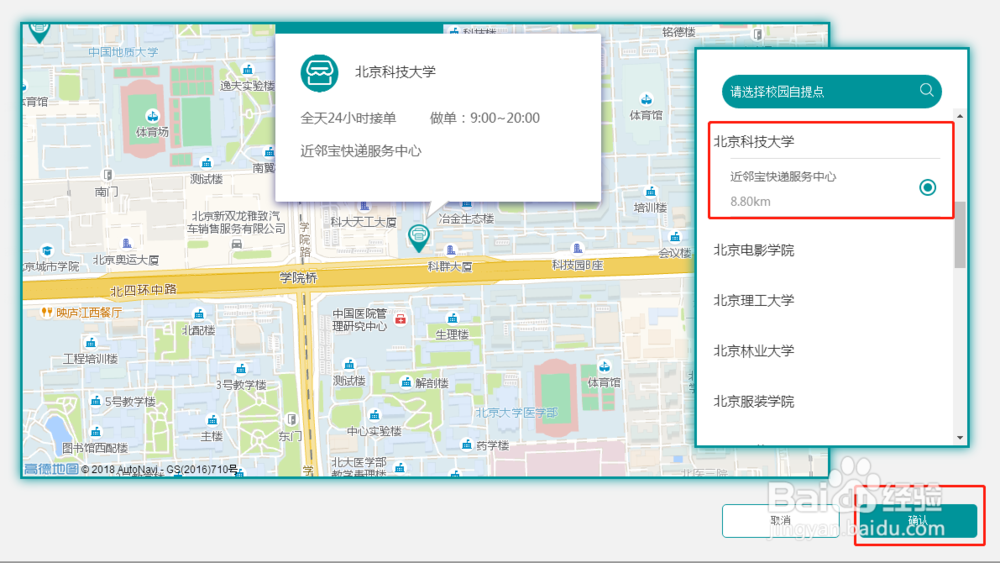Click the 中国医院管理研究中心 hospital icon
Screen dimensions: 1000x563
coord(401,319)
